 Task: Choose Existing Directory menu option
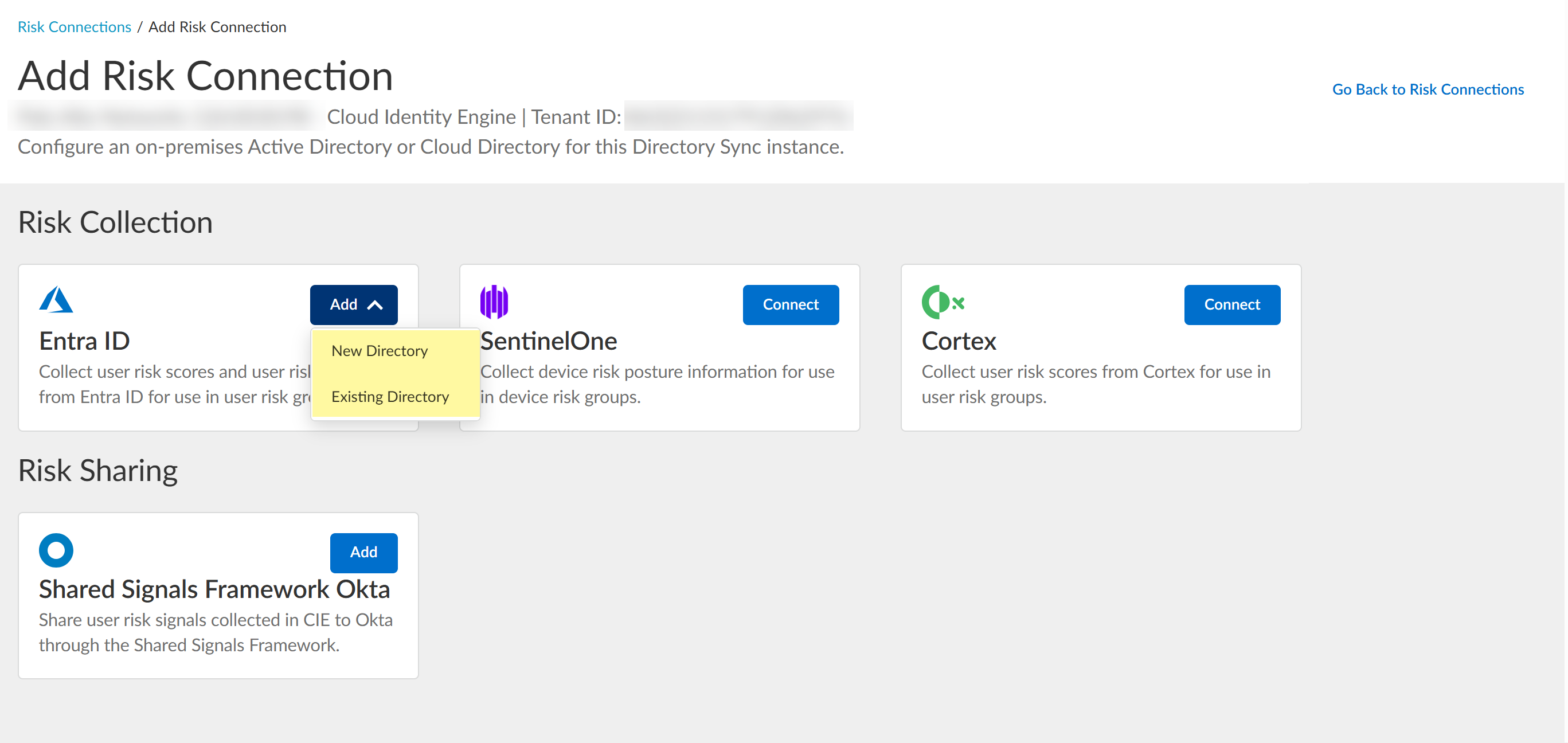tap(390, 397)
